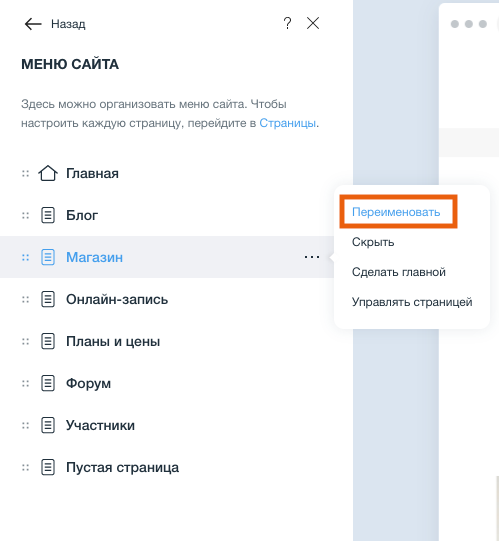Click the home icon next to Главная
This screenshot has height=541, width=499.
[48, 173]
